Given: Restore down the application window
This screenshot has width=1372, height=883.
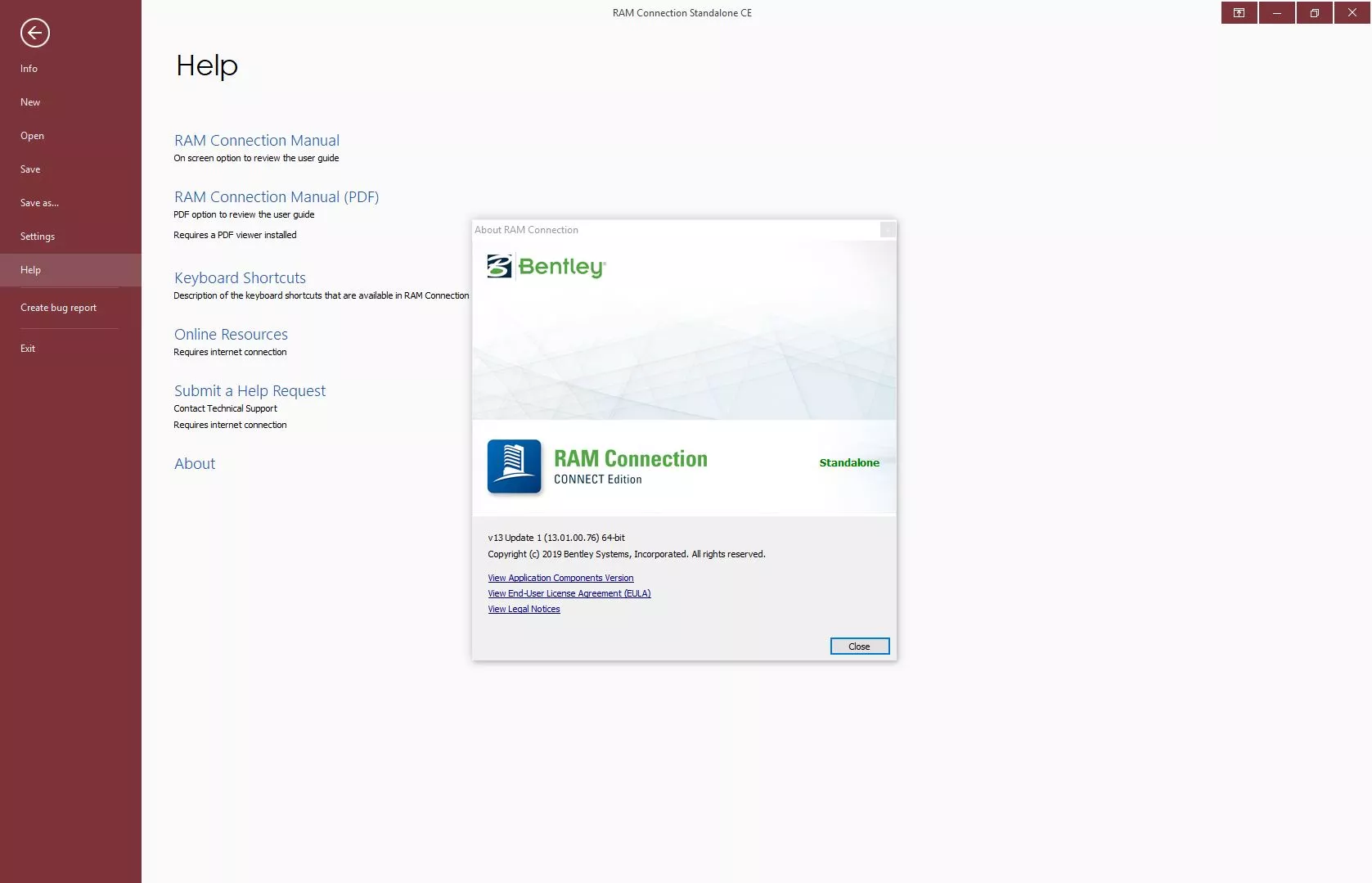Looking at the screenshot, I should coord(1314,13).
